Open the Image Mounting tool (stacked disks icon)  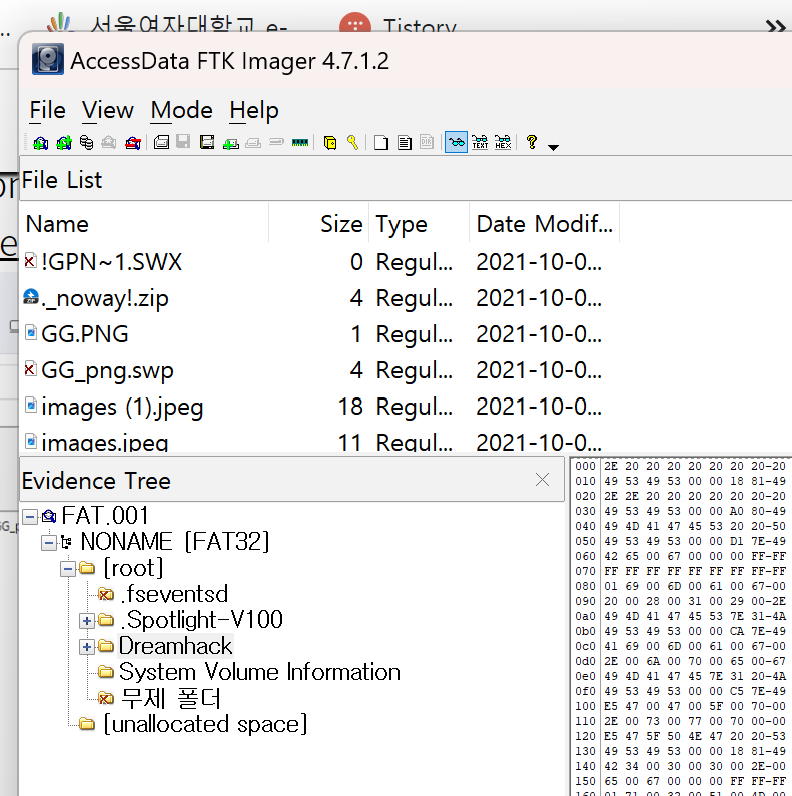pyautogui.click(x=87, y=143)
